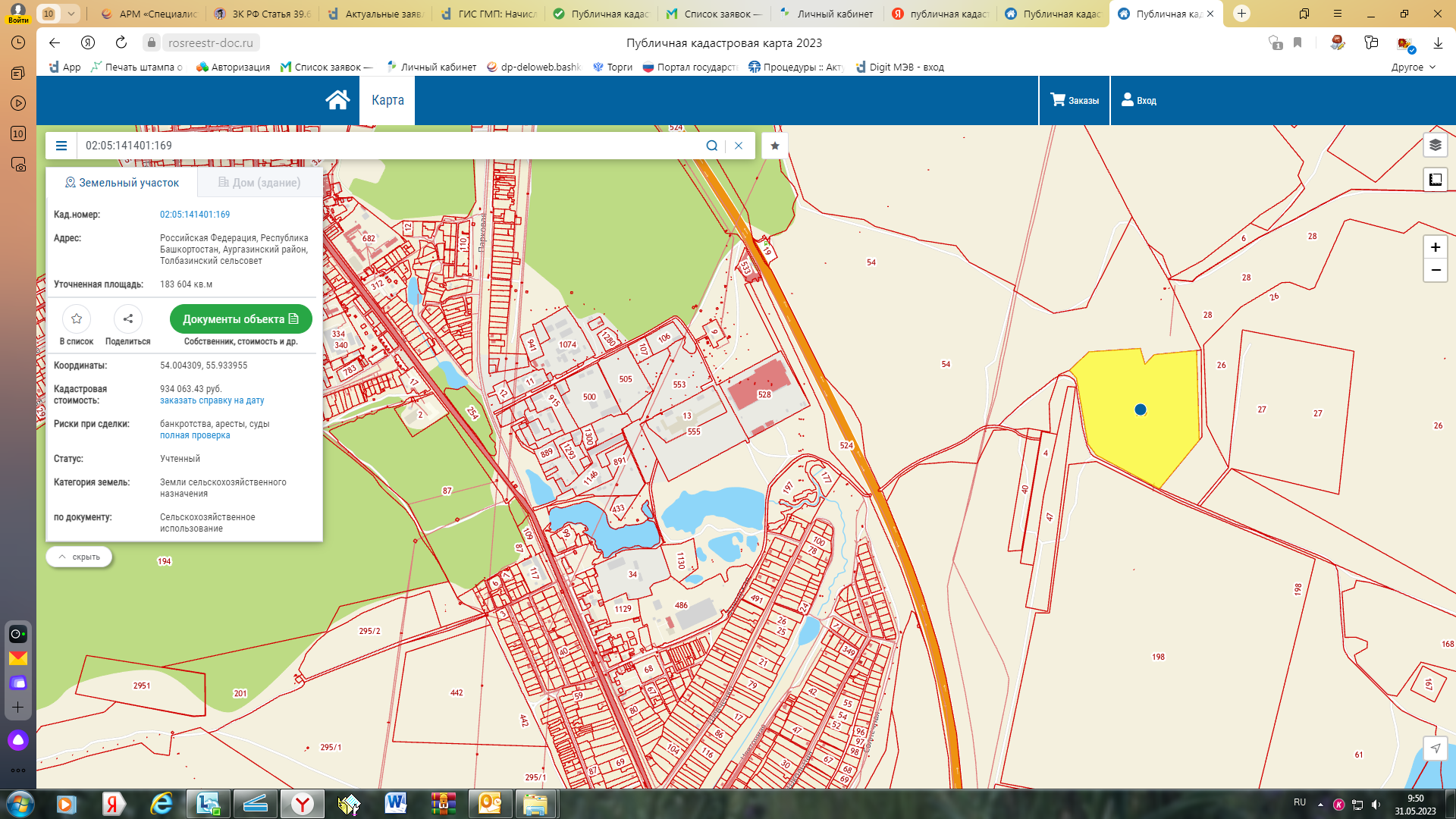Go to the home page icon

pyautogui.click(x=337, y=100)
